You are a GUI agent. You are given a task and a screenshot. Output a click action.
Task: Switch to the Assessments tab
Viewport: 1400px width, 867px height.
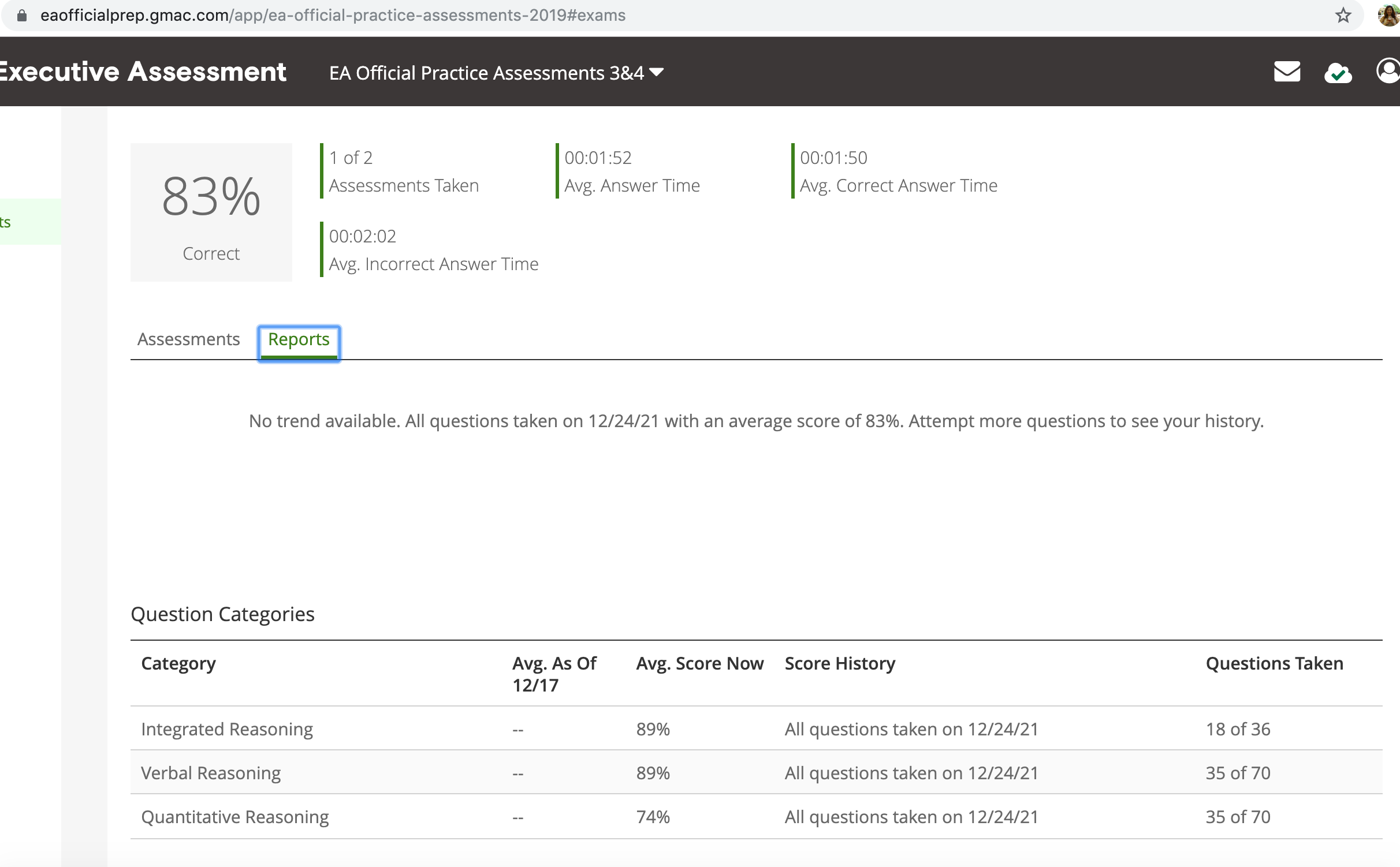188,339
